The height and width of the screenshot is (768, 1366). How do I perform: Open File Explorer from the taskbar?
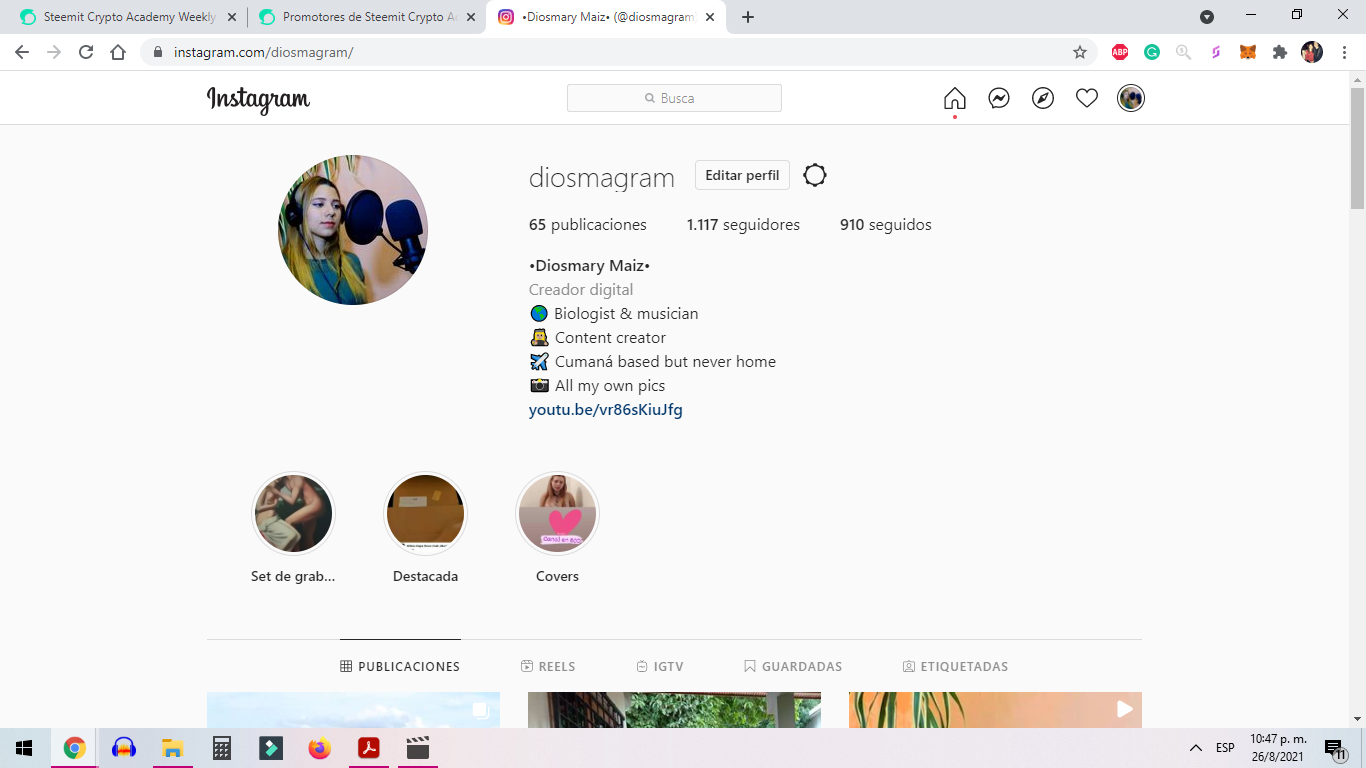pyautogui.click(x=172, y=748)
